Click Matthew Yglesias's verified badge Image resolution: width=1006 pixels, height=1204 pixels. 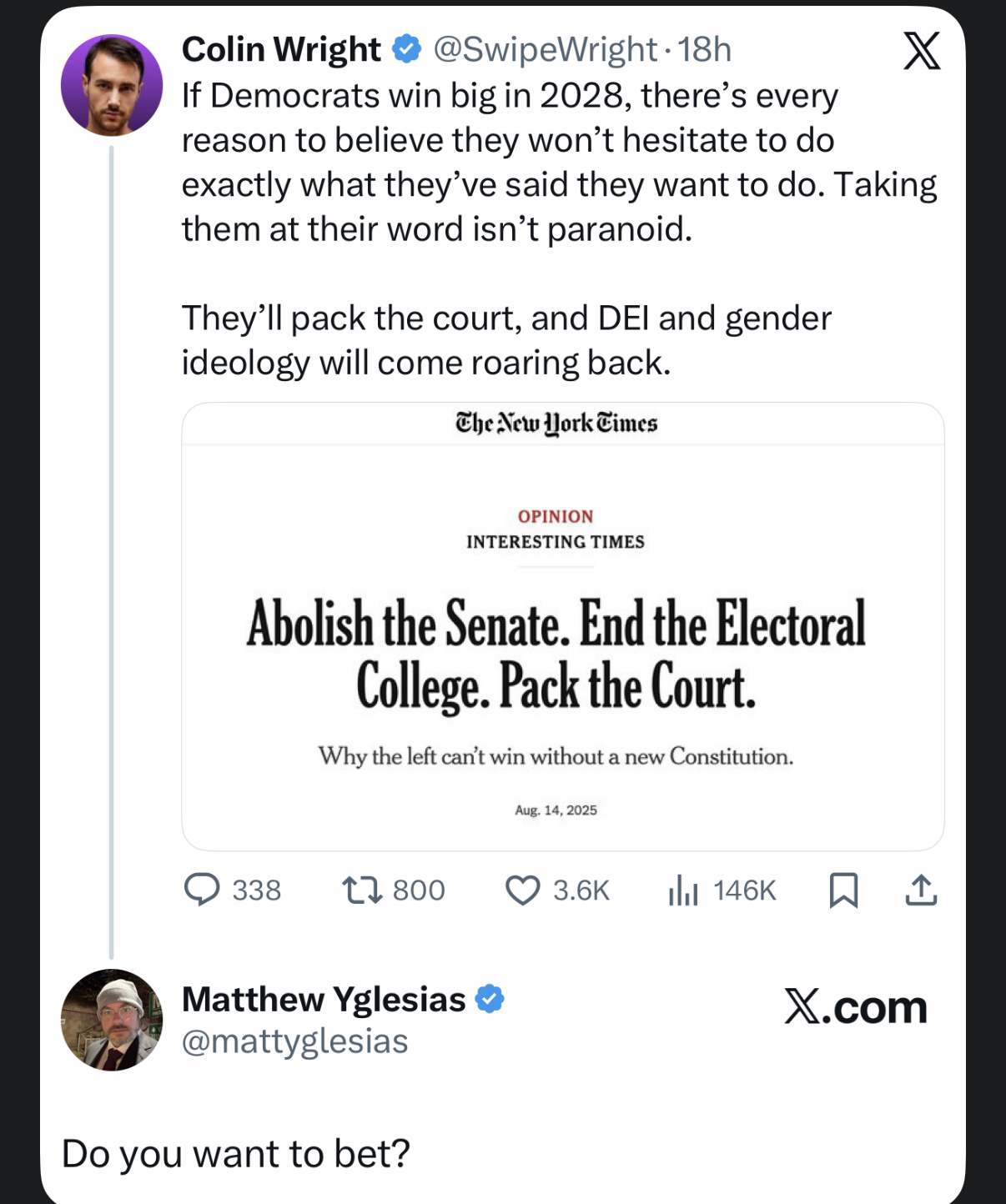click(x=490, y=998)
